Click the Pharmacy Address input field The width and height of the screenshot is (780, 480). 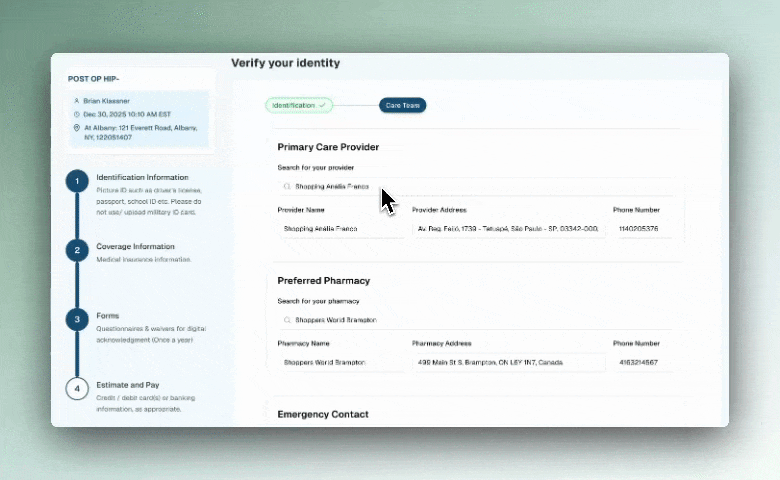click(x=508, y=362)
